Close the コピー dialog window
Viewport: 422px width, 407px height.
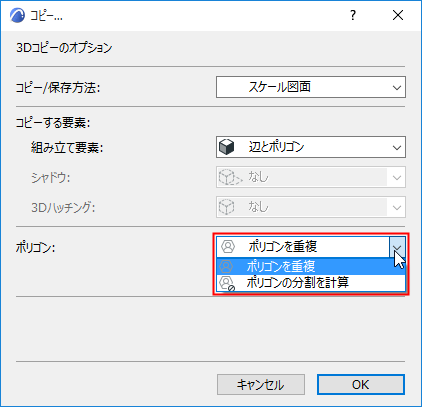pyautogui.click(x=398, y=15)
